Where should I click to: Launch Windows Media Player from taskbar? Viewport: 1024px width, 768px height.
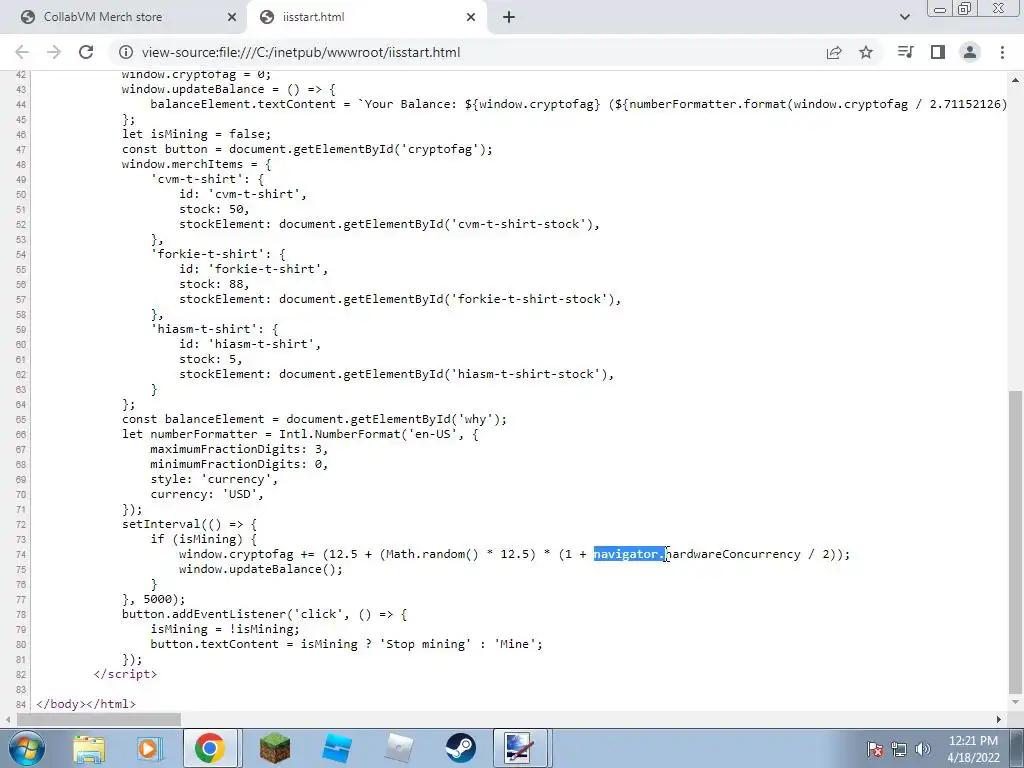[150, 748]
